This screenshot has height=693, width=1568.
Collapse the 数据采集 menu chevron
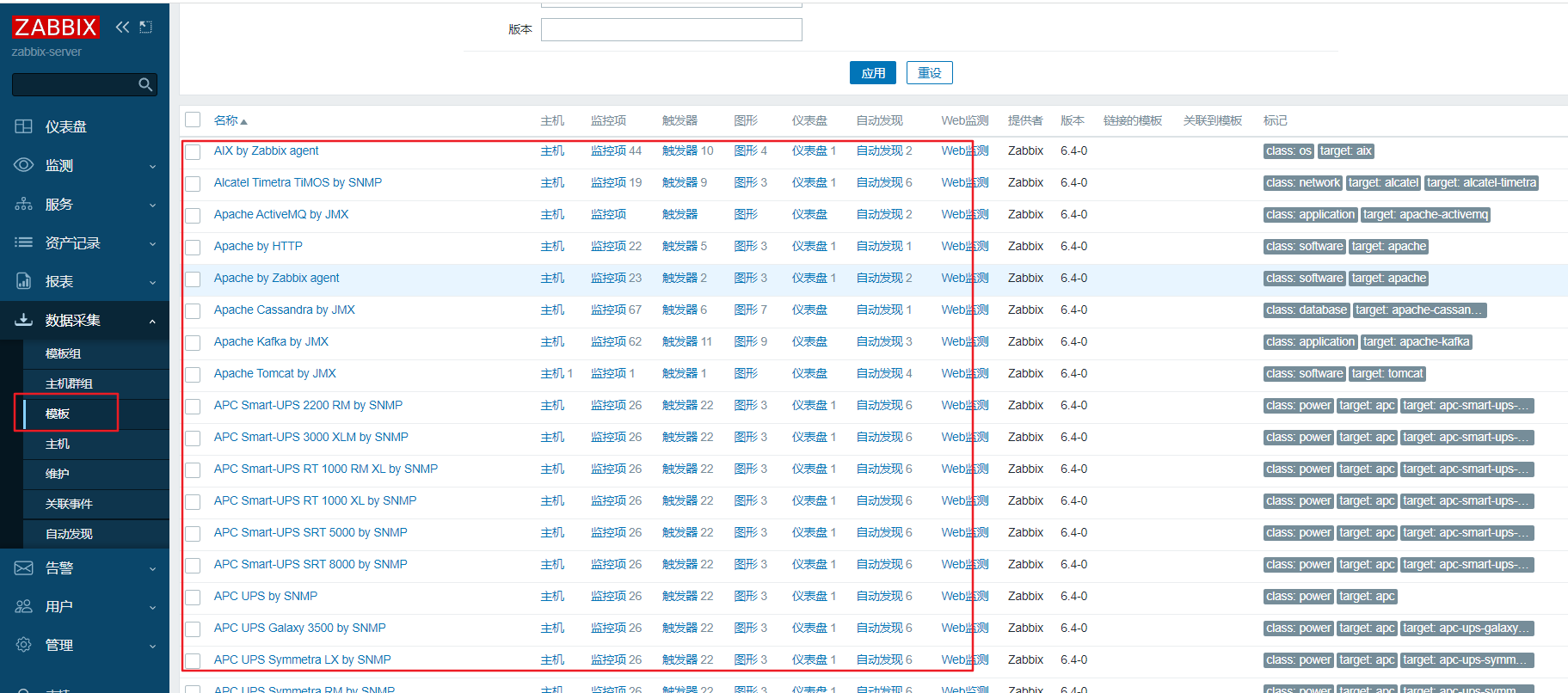(x=152, y=321)
